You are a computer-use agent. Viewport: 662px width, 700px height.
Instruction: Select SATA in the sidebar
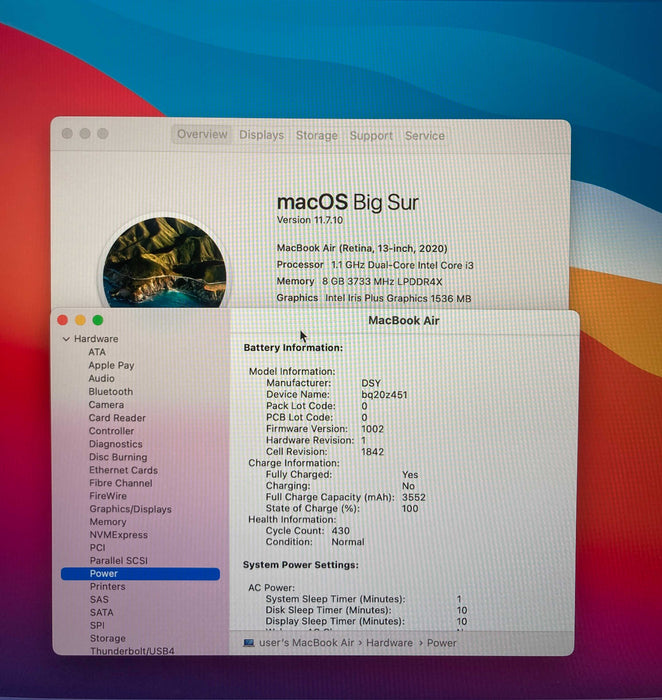[x=101, y=612]
